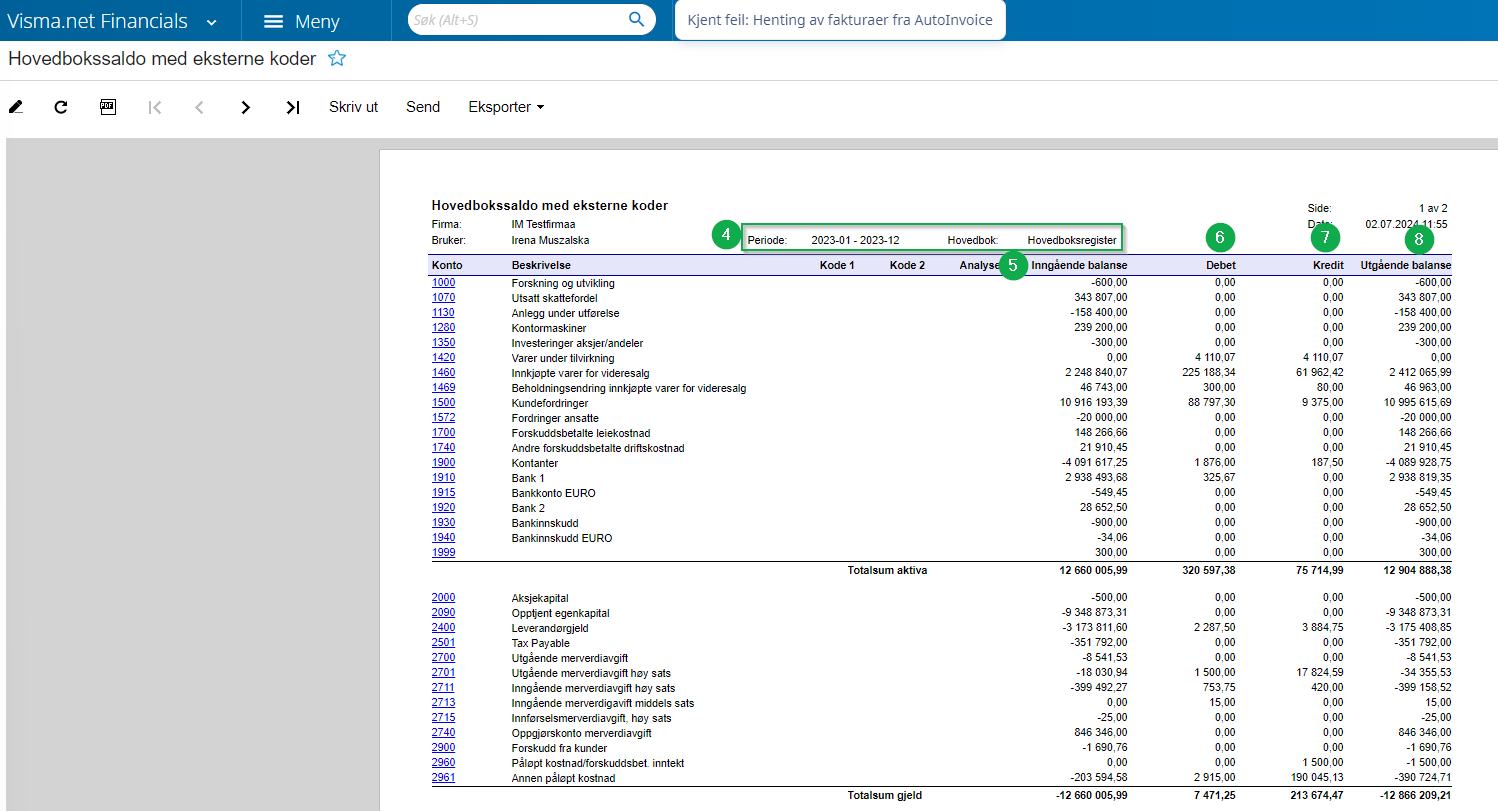Viewport: 1498px width, 811px height.
Task: Open account link 2000 Aksjekapital
Action: tap(443, 598)
